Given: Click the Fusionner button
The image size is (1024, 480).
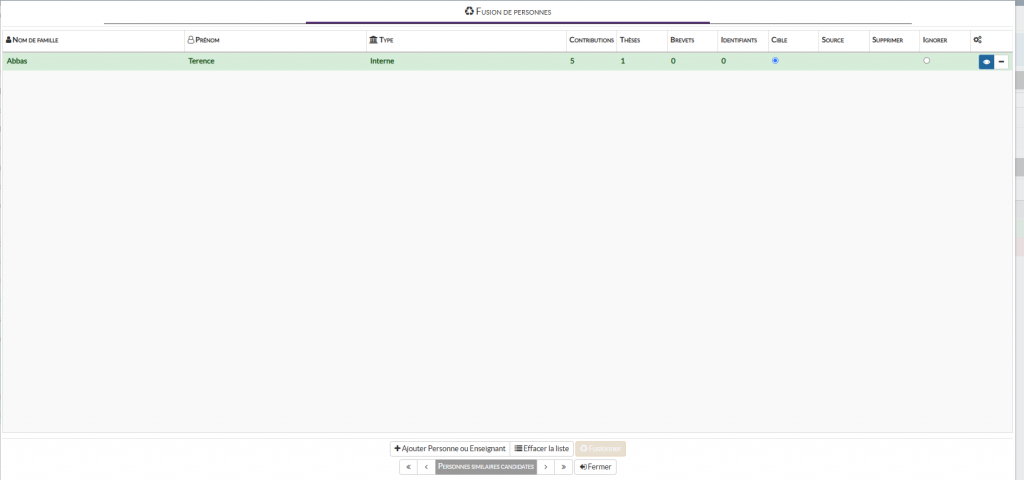Looking at the screenshot, I should pyautogui.click(x=600, y=449).
